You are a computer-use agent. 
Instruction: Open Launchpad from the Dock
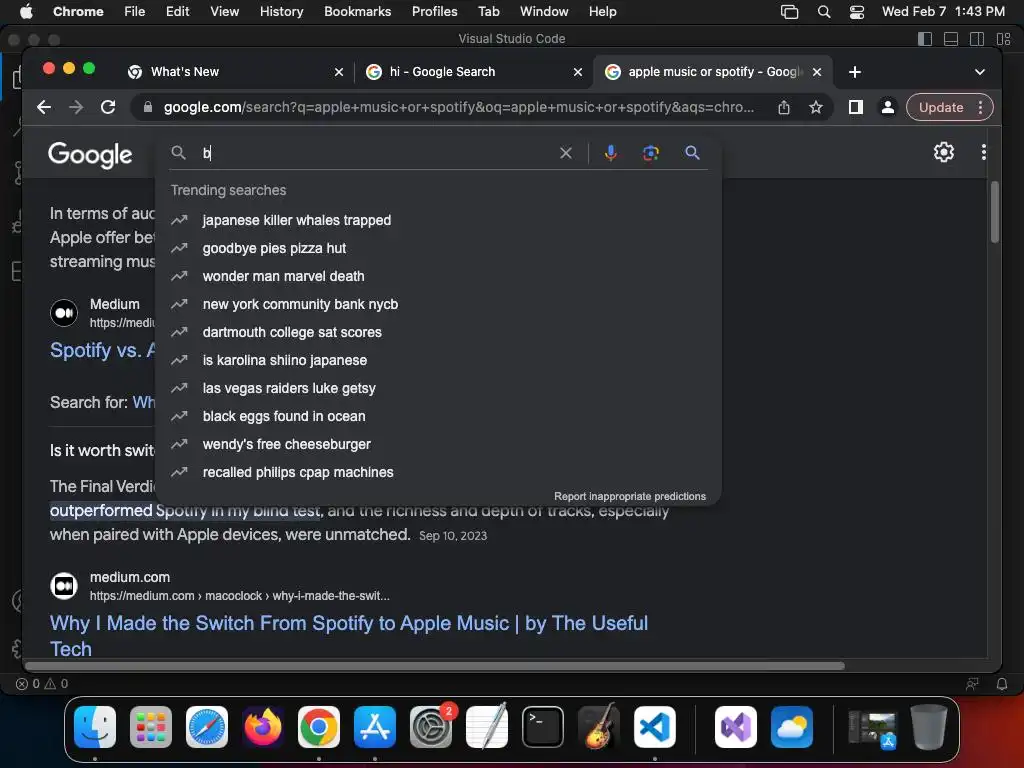151,727
